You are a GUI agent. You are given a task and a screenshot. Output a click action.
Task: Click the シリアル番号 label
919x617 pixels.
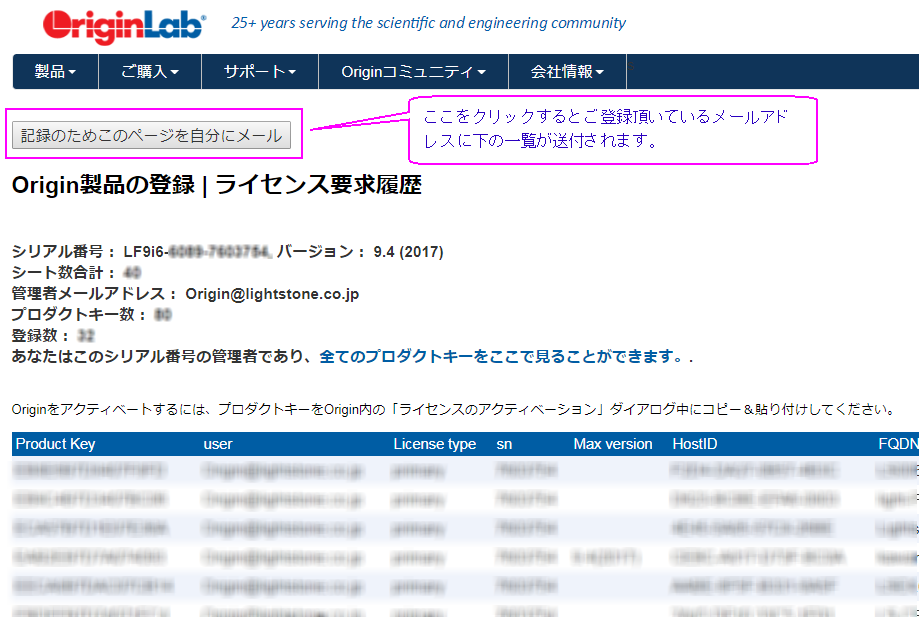[64, 252]
